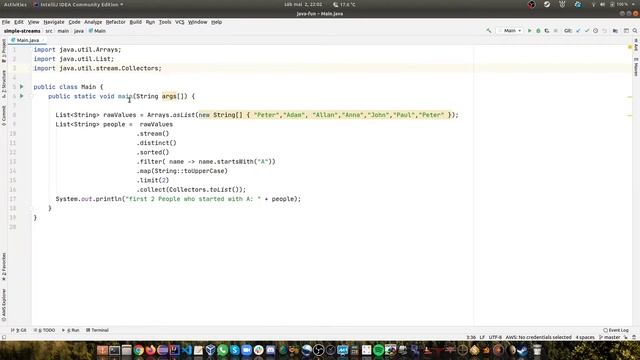This screenshot has height=360, width=640.
Task: Click Zoom icon in dock
Action: (x=247, y=350)
